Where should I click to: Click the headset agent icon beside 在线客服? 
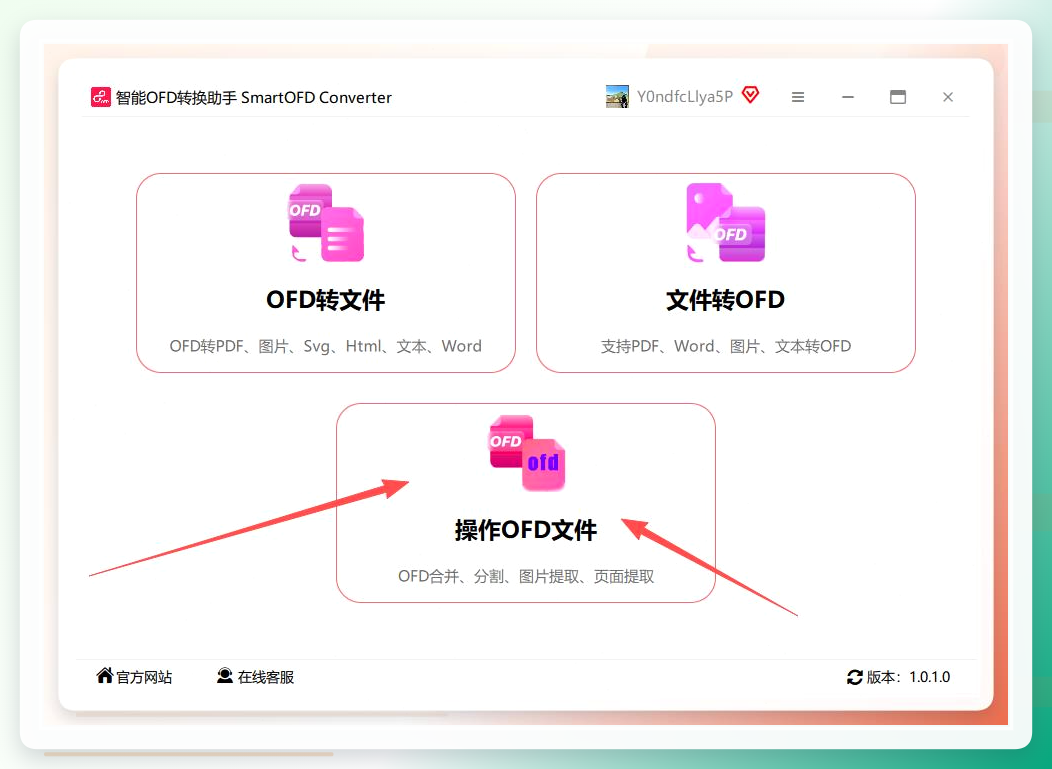click(x=225, y=676)
